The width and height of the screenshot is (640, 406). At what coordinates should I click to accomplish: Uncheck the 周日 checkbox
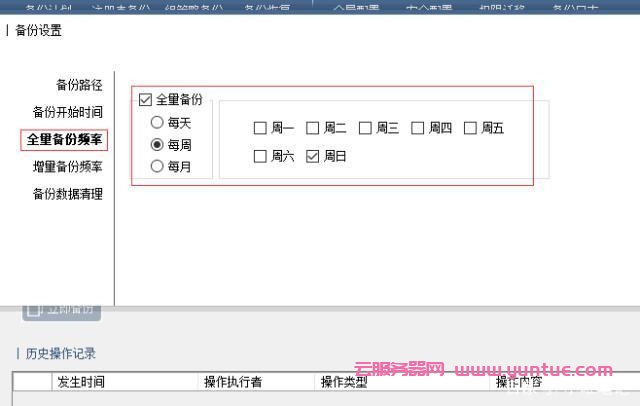click(x=312, y=157)
